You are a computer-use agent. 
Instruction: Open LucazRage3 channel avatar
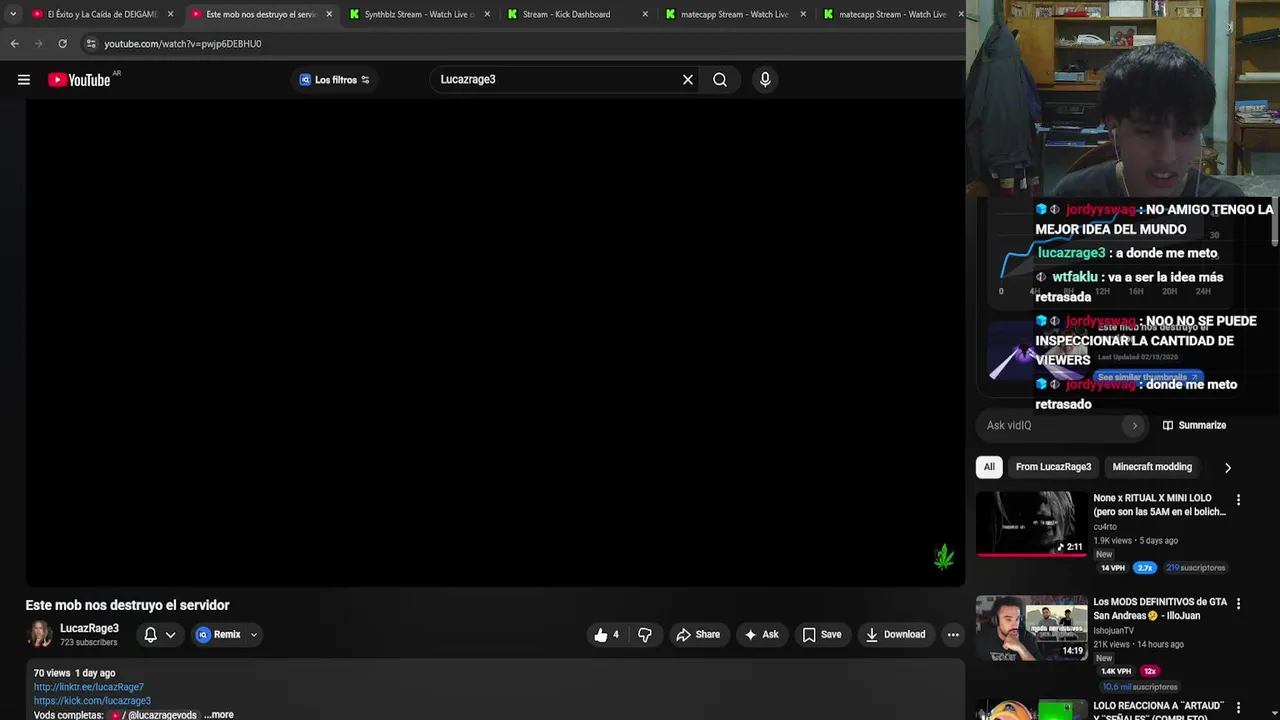coord(40,635)
